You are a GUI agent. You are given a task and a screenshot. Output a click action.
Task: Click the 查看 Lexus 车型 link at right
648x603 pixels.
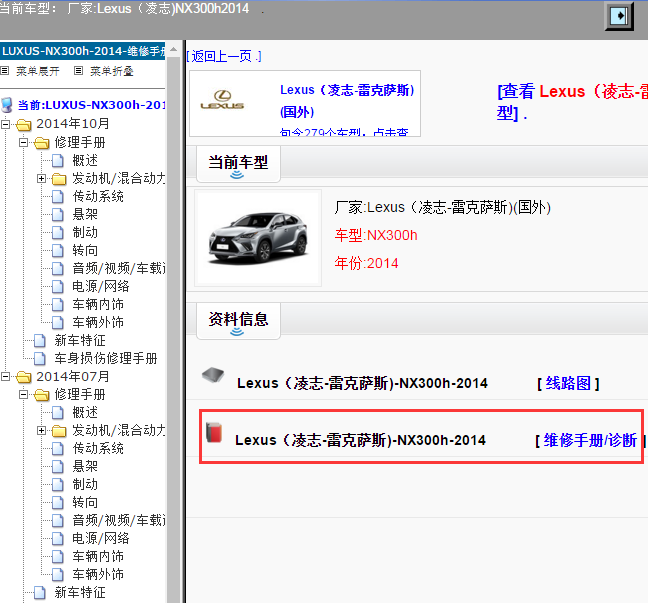point(572,102)
